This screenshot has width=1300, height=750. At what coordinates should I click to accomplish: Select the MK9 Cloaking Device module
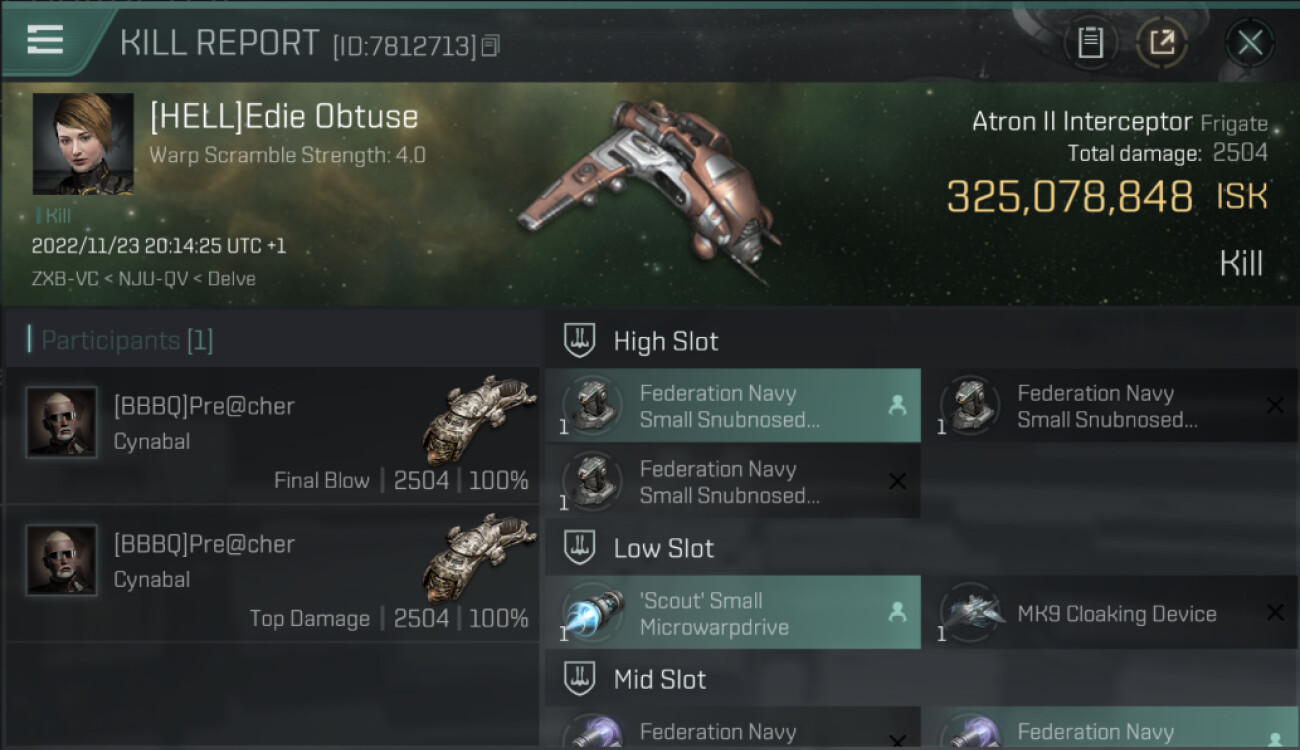tap(1110, 613)
